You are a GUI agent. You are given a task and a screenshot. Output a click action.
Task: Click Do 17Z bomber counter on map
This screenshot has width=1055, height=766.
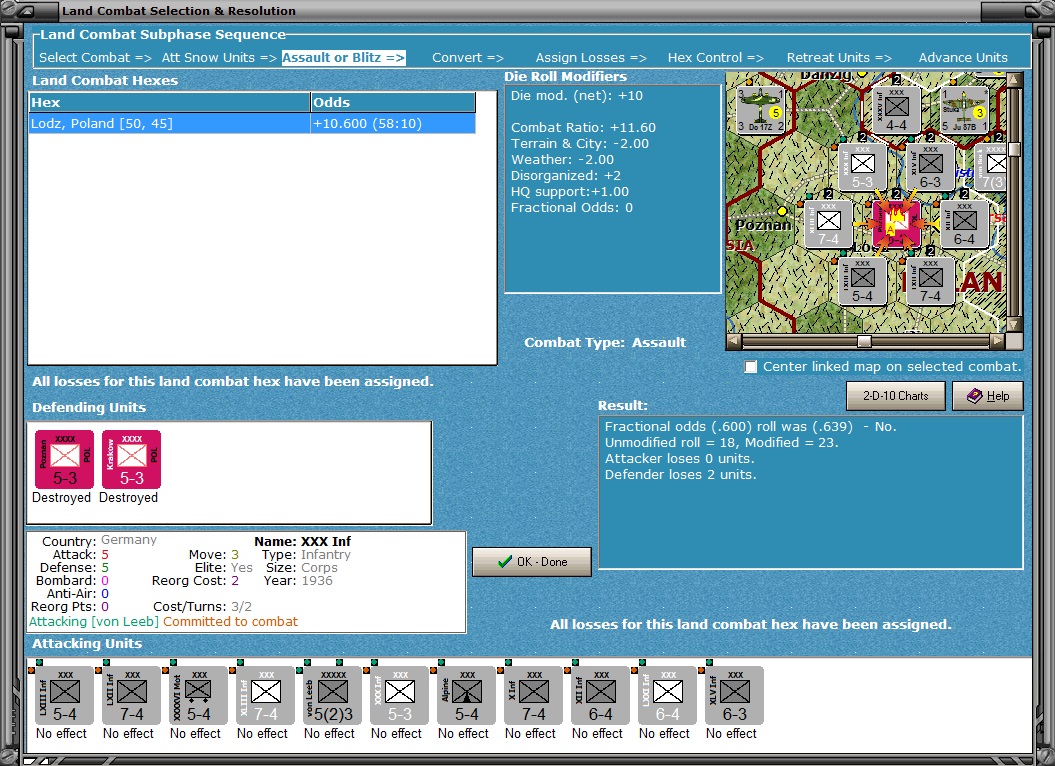760,110
